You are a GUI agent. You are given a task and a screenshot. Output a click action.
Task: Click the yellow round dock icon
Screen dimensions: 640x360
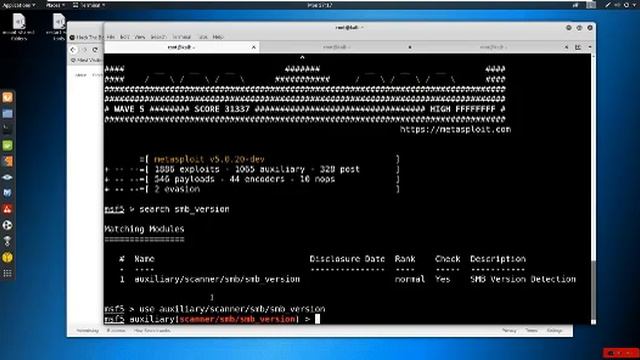(x=7, y=257)
